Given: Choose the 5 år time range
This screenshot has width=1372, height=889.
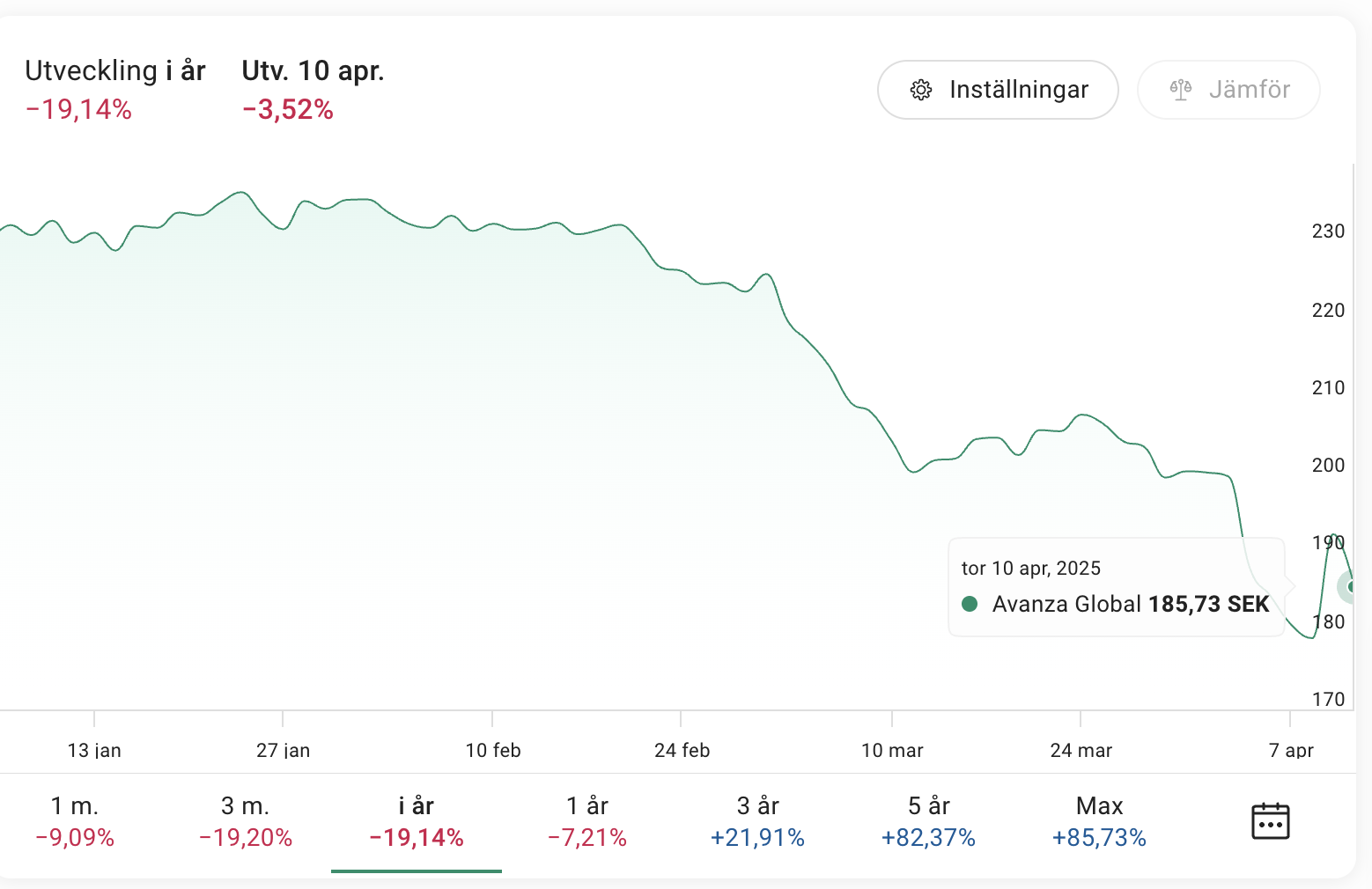Looking at the screenshot, I should tap(929, 821).
